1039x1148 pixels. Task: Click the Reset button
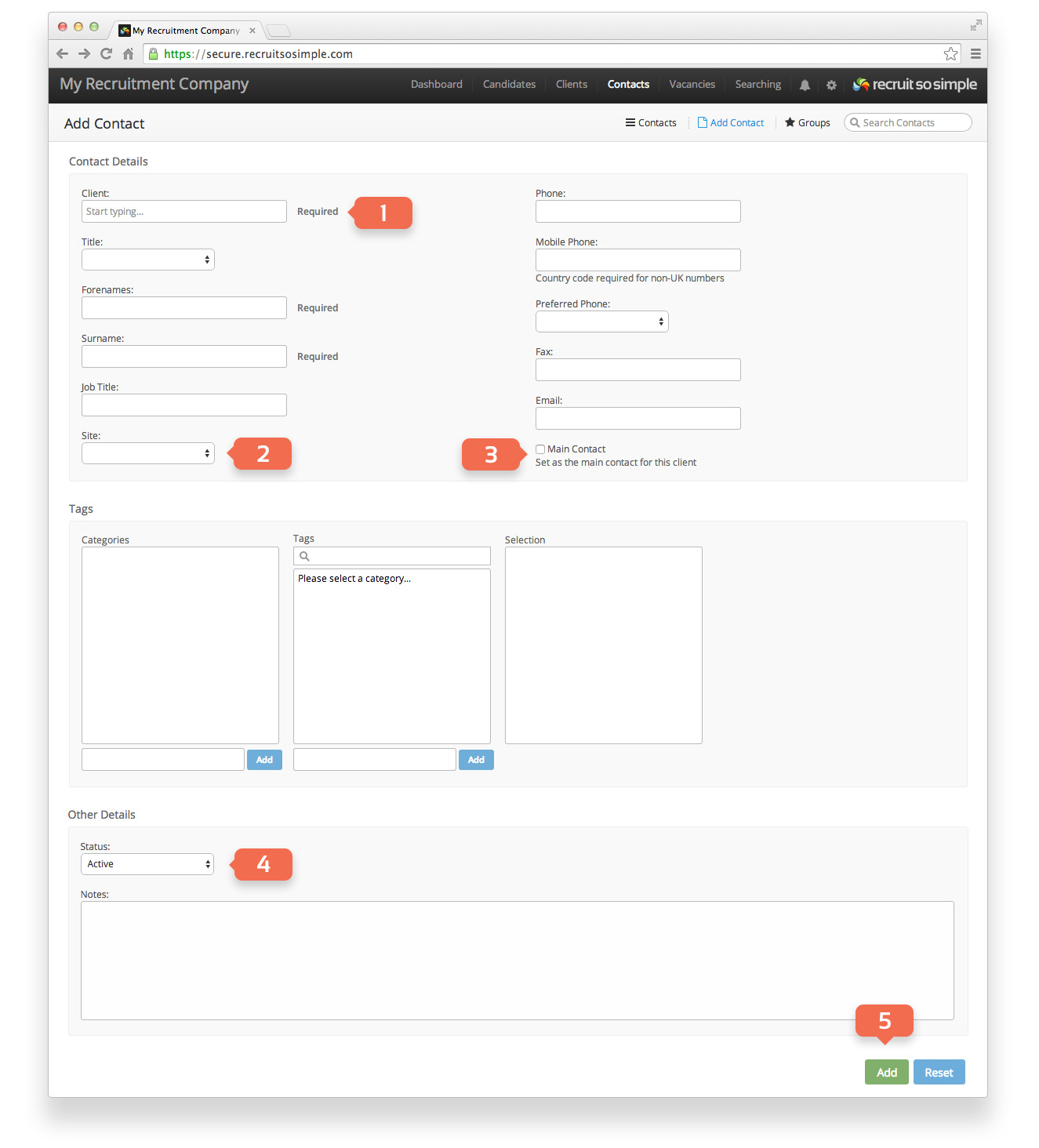click(x=939, y=1072)
